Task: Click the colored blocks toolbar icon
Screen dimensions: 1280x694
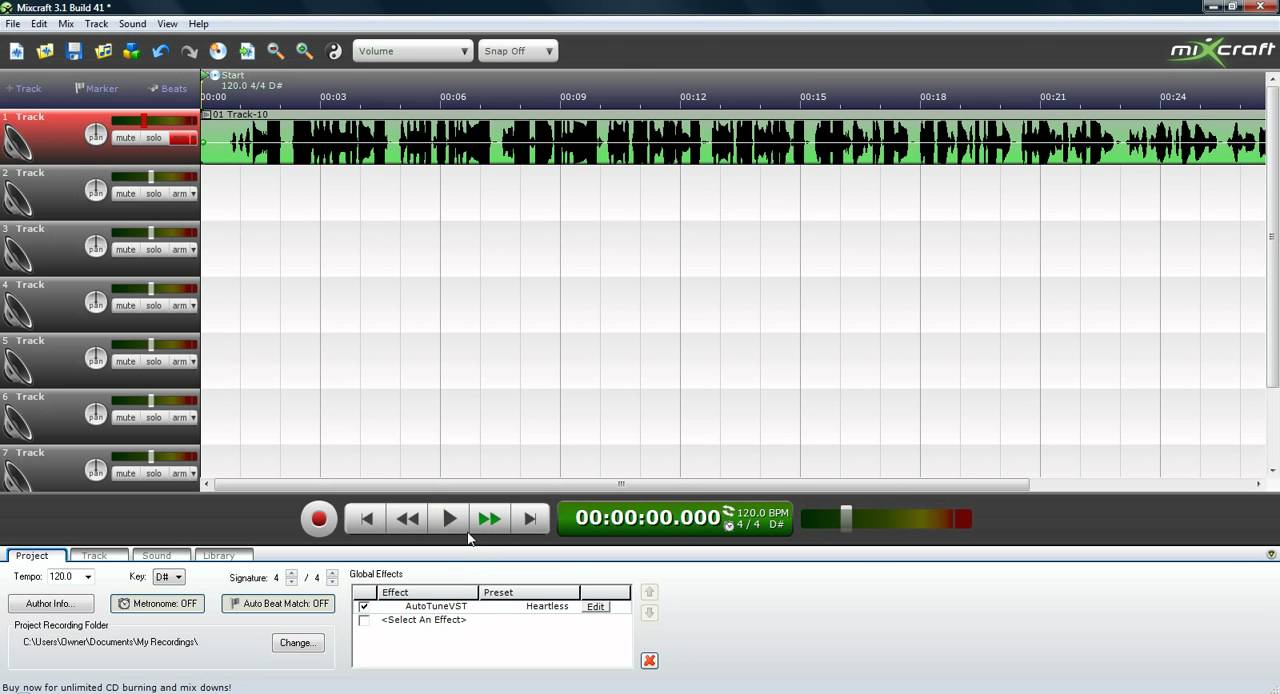Action: (x=131, y=51)
